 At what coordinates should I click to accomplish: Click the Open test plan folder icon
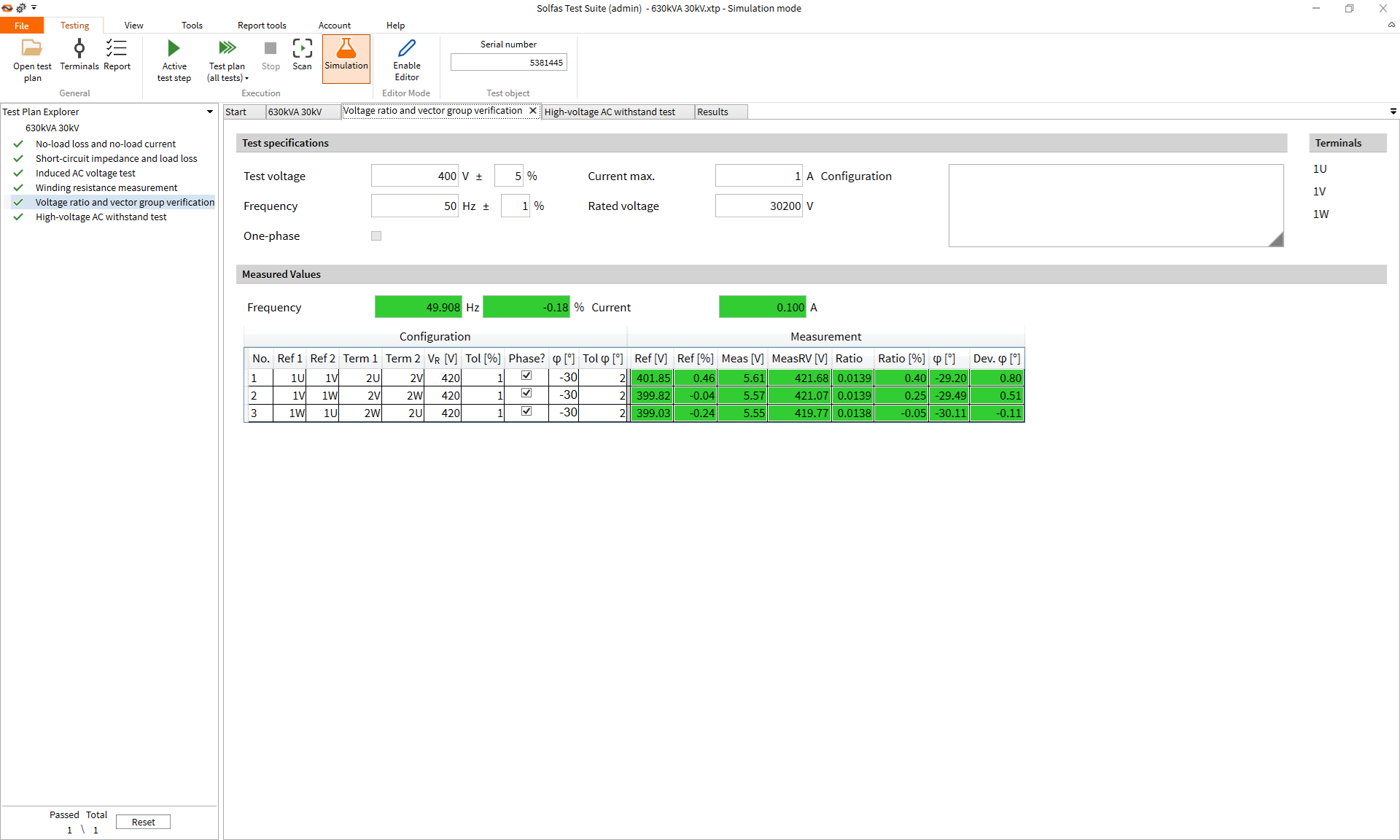point(32,49)
